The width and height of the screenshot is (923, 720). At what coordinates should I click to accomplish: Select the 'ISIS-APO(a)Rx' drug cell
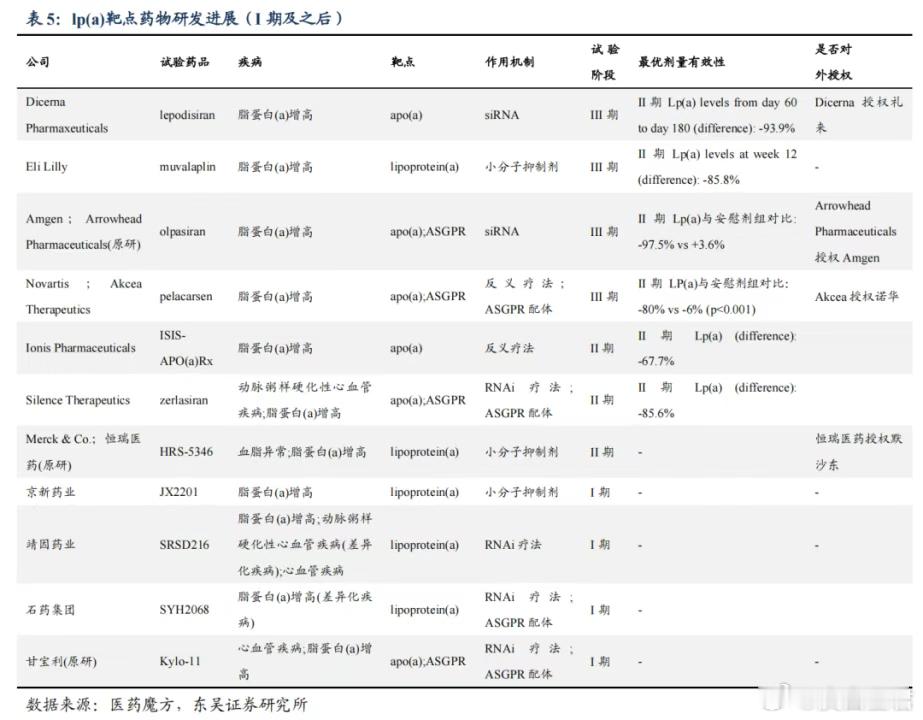(186, 348)
